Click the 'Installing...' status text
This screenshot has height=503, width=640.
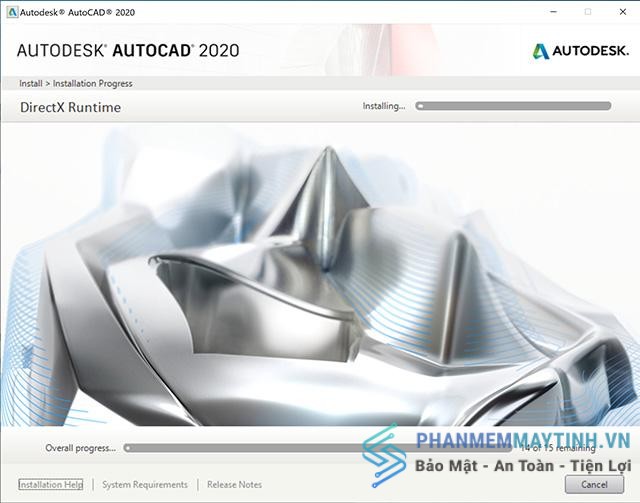coord(384,106)
